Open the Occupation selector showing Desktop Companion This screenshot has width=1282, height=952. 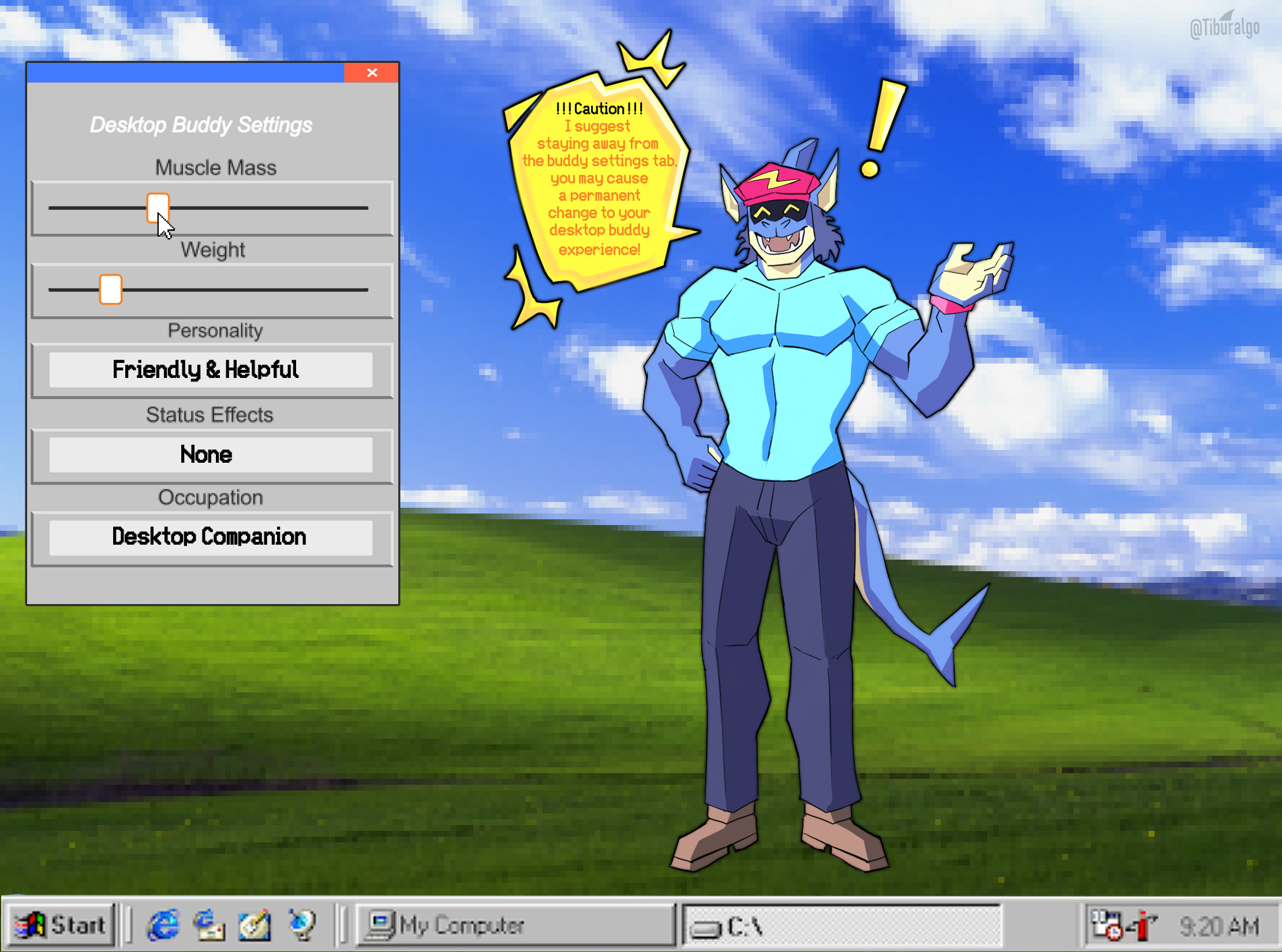(211, 537)
